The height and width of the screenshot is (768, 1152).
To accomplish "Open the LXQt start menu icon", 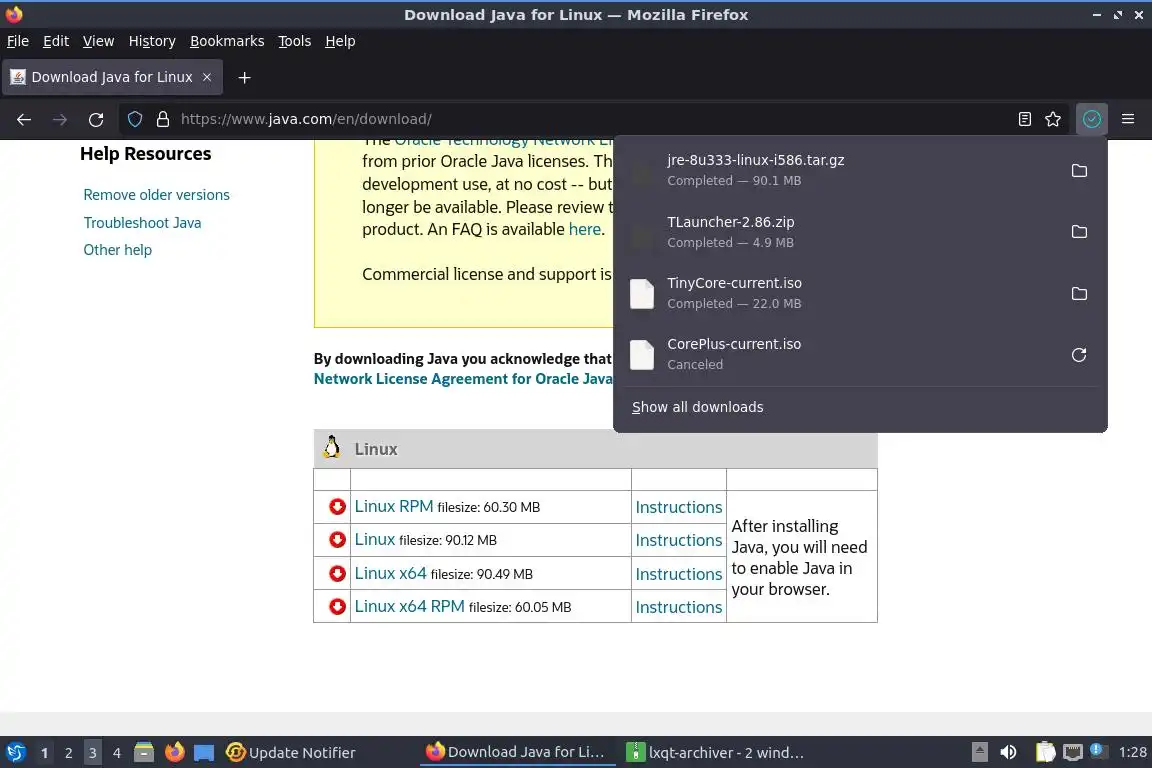I will tap(15, 753).
